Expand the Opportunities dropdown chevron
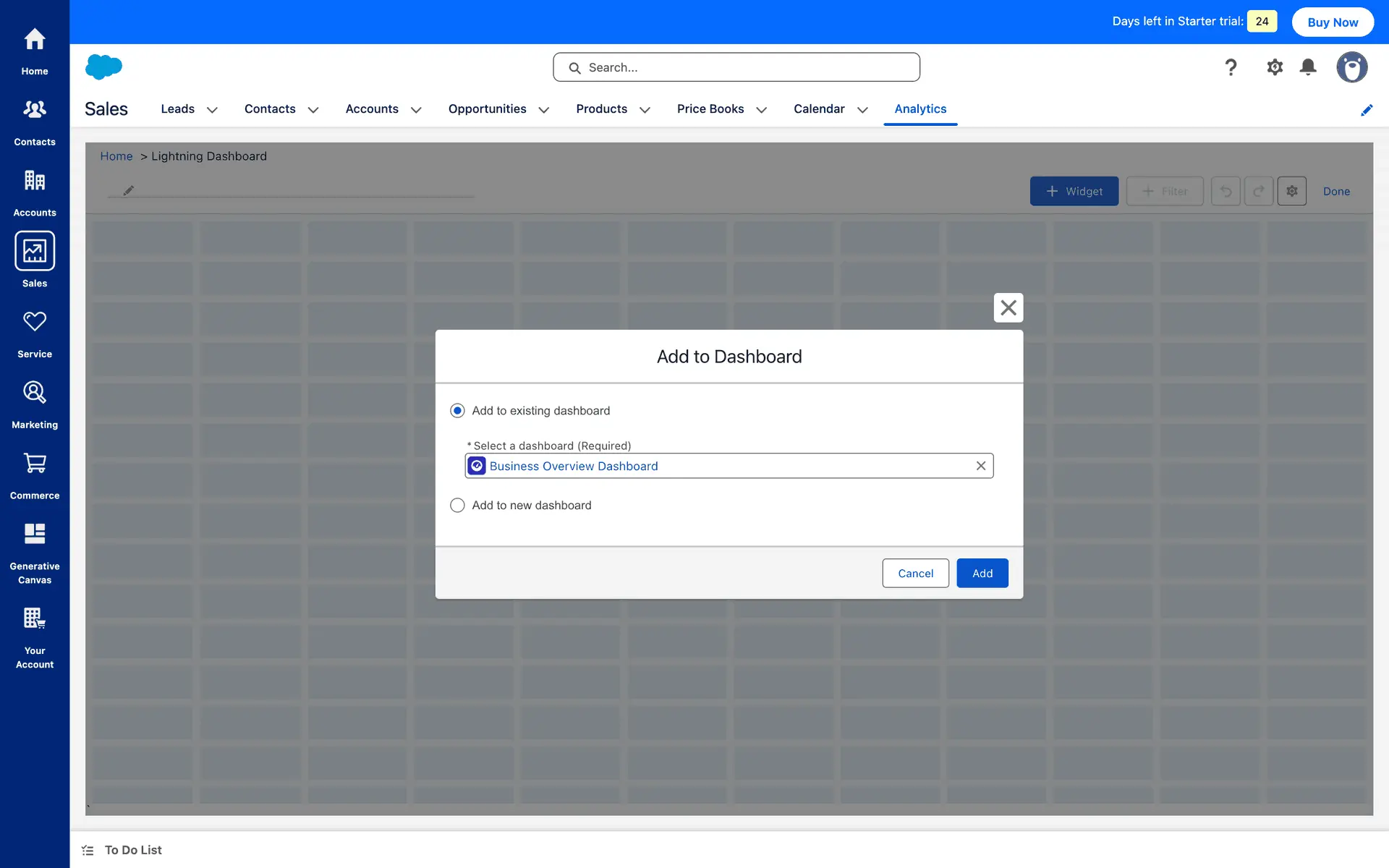The height and width of the screenshot is (868, 1389). (544, 110)
